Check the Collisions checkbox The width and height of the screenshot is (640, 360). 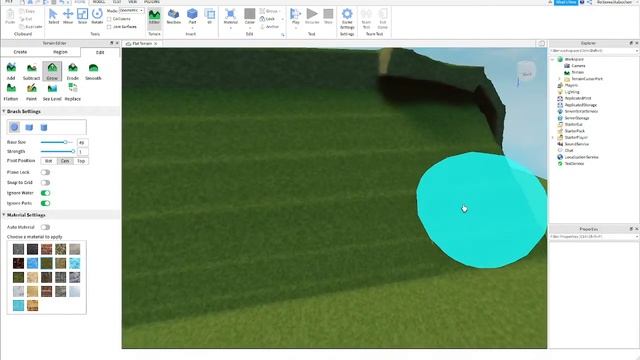[x=109, y=19]
